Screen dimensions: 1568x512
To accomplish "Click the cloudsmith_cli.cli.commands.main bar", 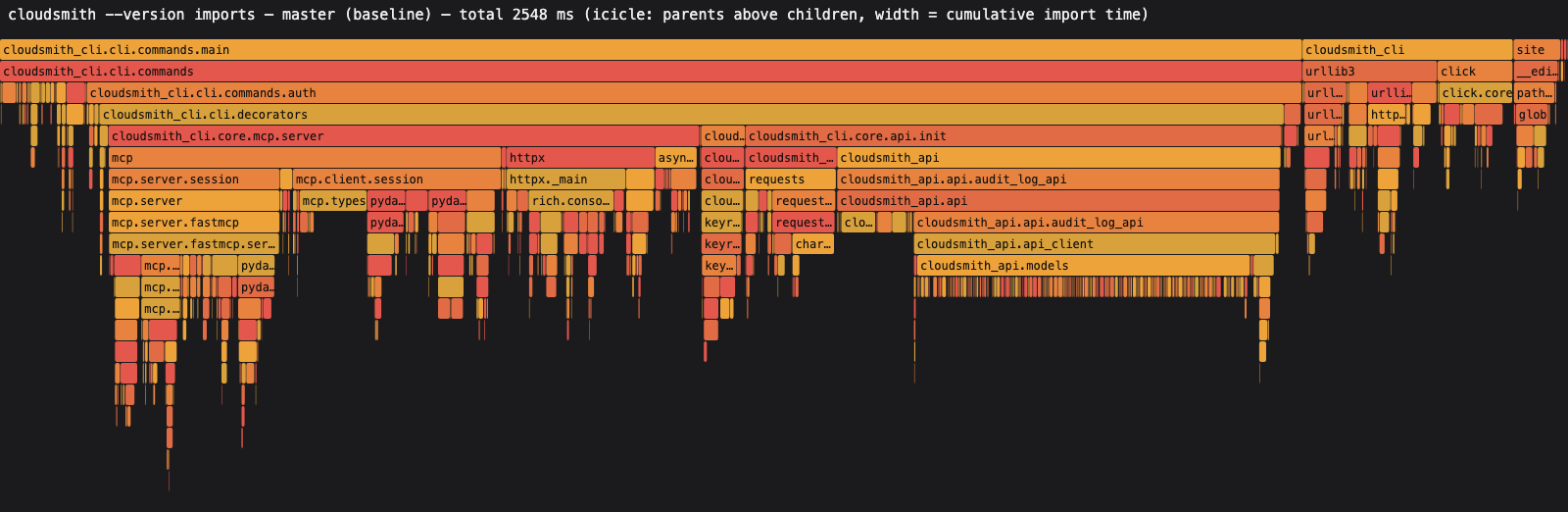I will click(651, 50).
